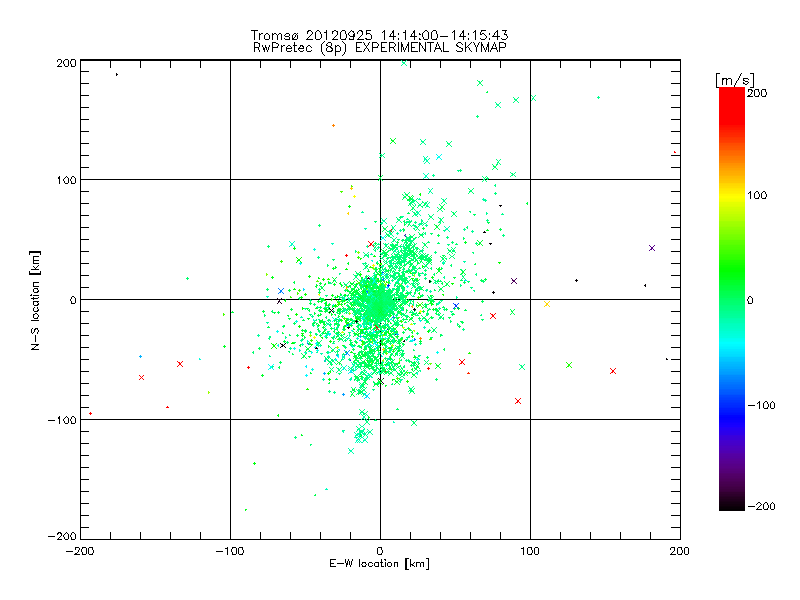This screenshot has width=800, height=600.
Task: Click the '0' tick label on the E-W axis
Action: [380, 551]
